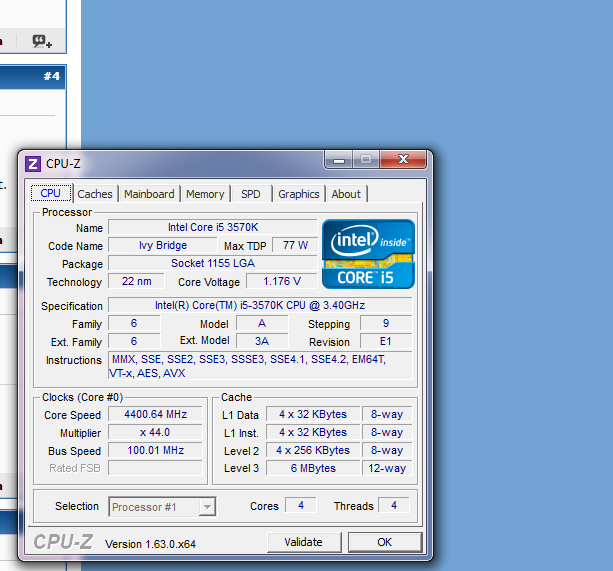Image resolution: width=613 pixels, height=571 pixels.
Task: Click the Version 1.63.0.x64 text
Action: 151,544
